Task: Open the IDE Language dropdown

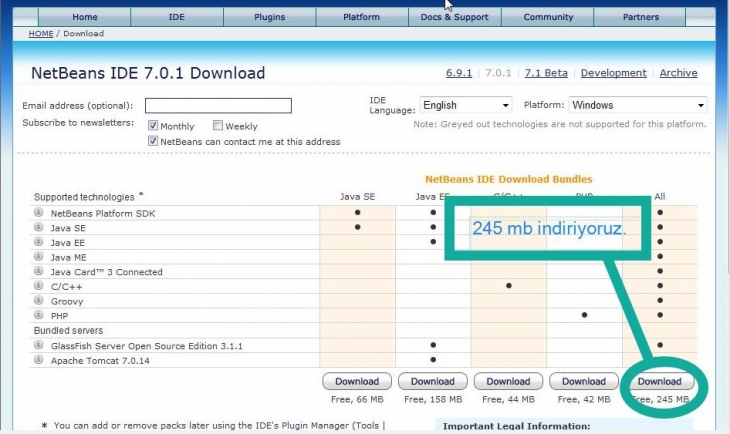Action: coord(465,105)
